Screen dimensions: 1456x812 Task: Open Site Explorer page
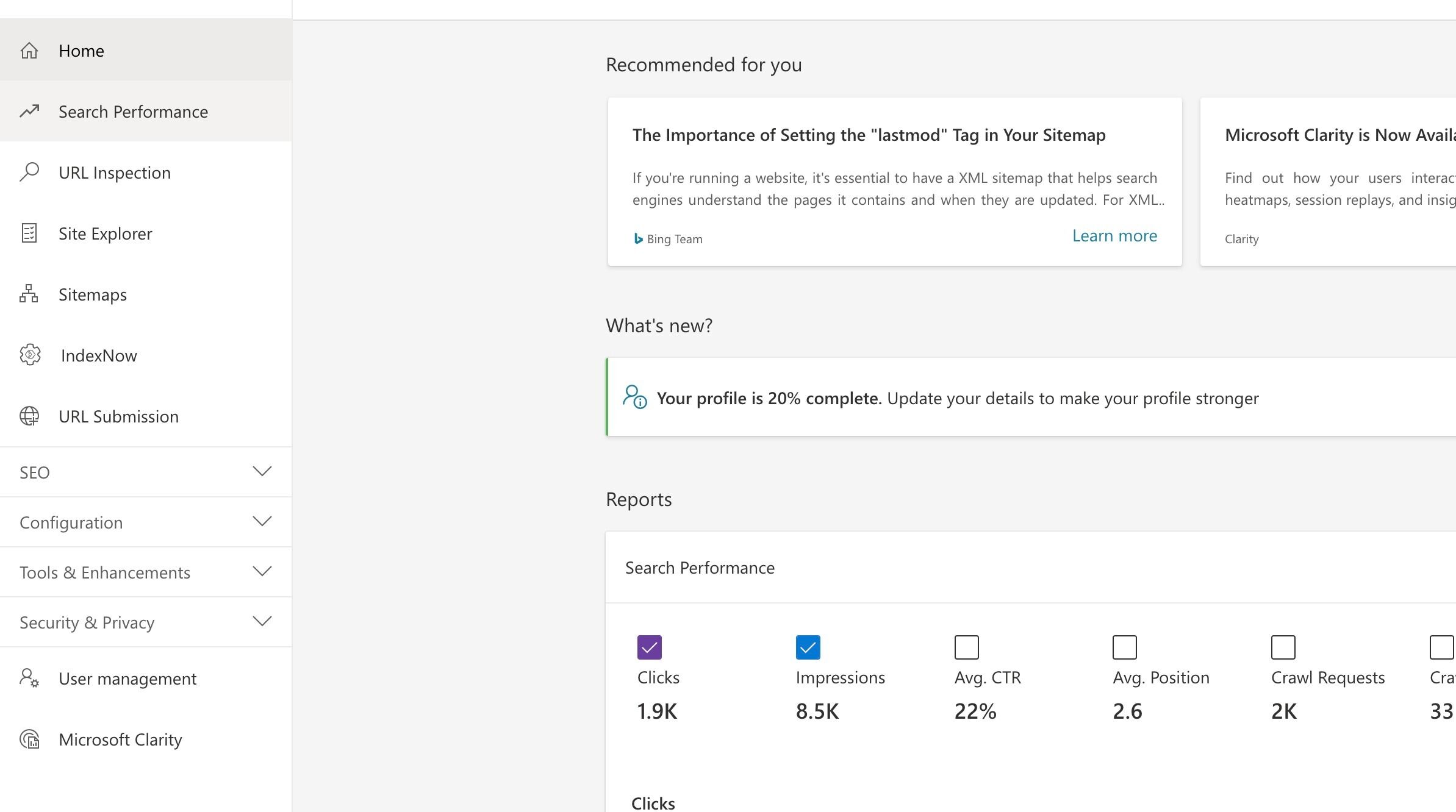146,233
